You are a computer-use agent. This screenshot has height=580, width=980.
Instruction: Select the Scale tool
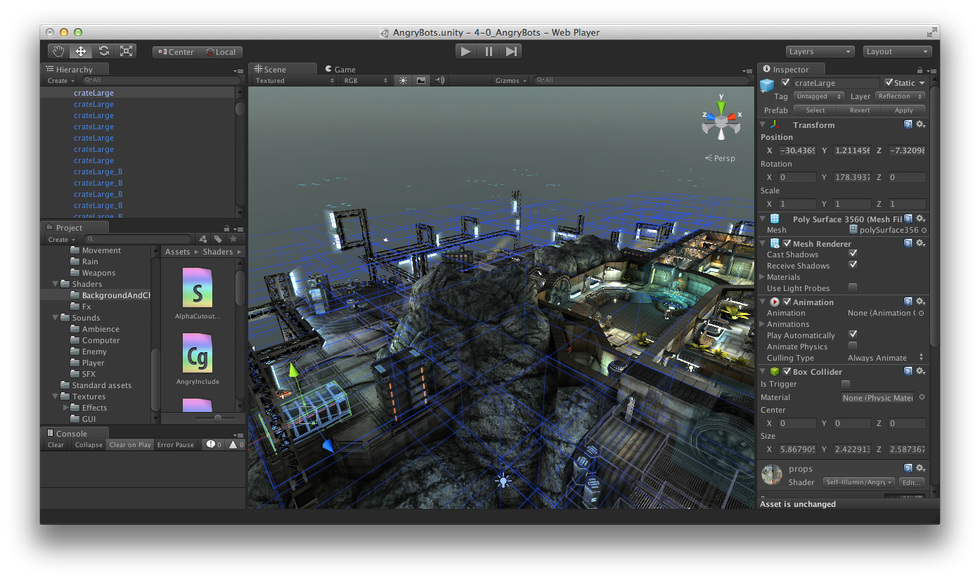127,51
